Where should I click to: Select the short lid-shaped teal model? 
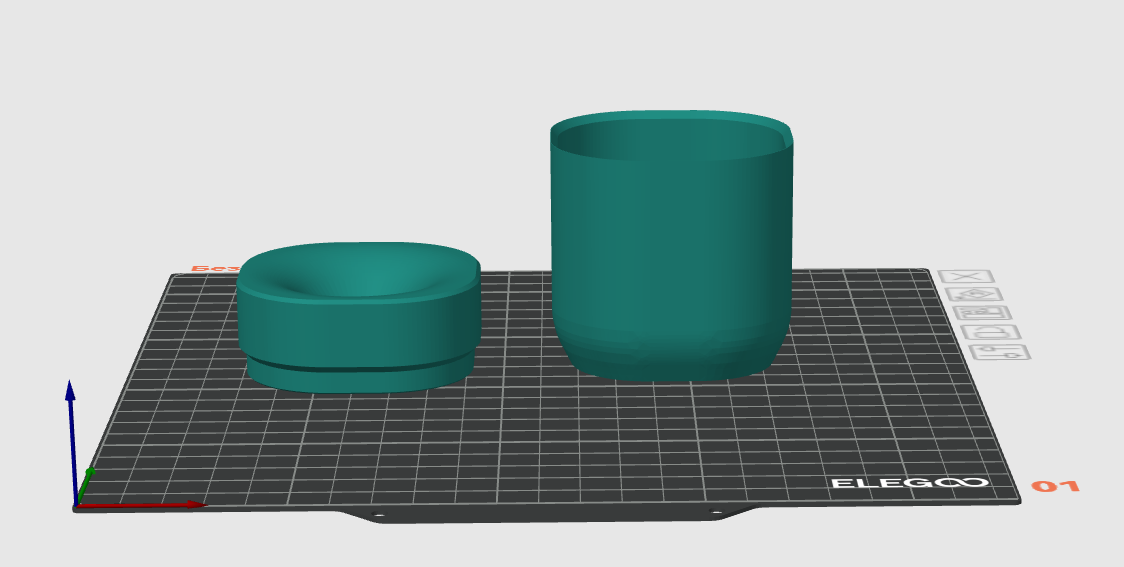click(358, 317)
